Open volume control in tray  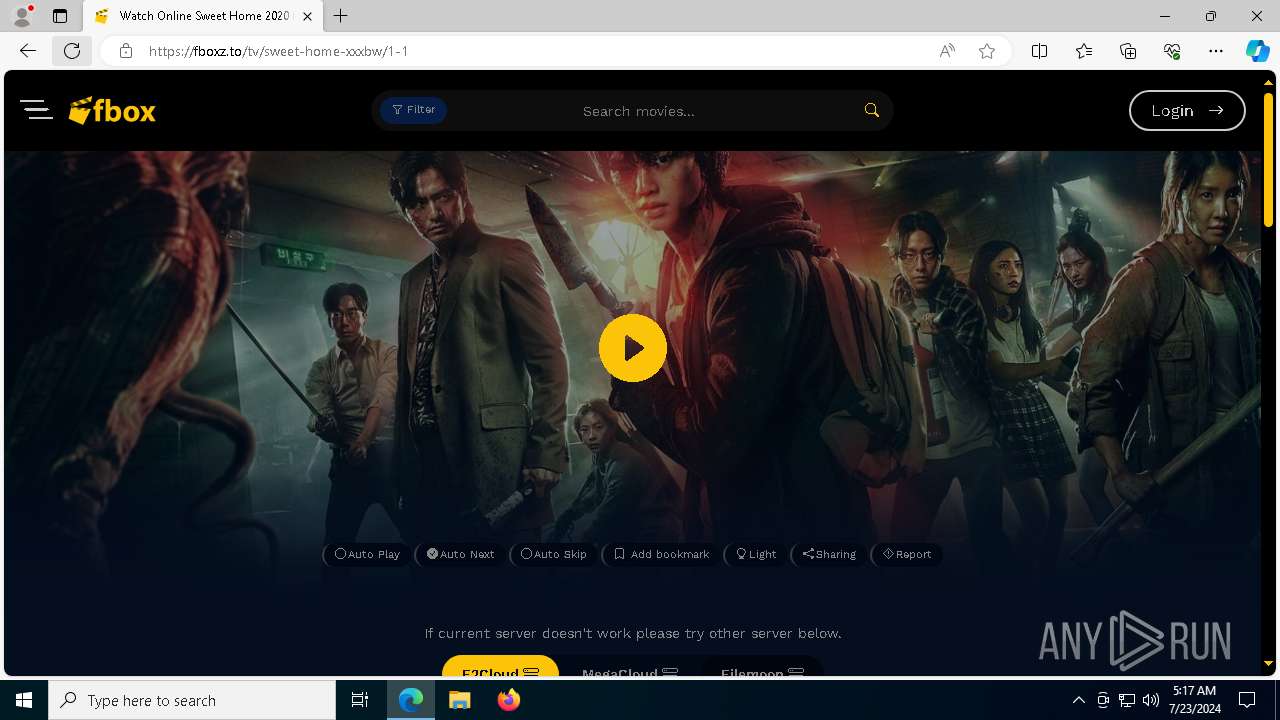1151,700
